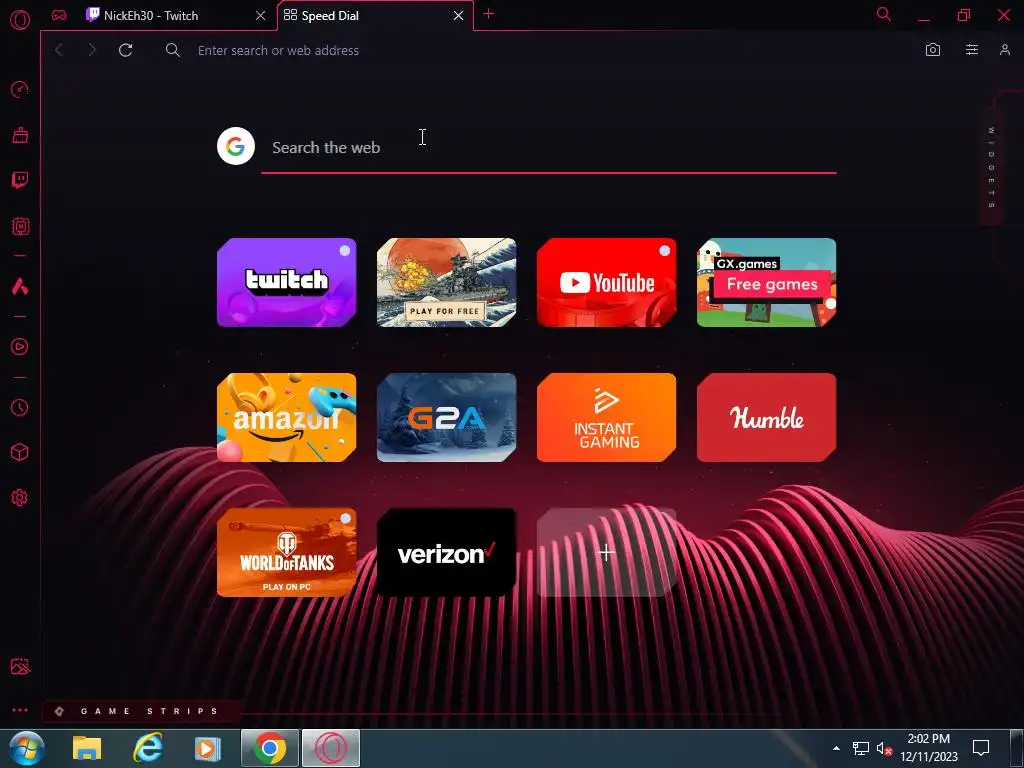Open the YouTube speed dial tile

pos(607,282)
